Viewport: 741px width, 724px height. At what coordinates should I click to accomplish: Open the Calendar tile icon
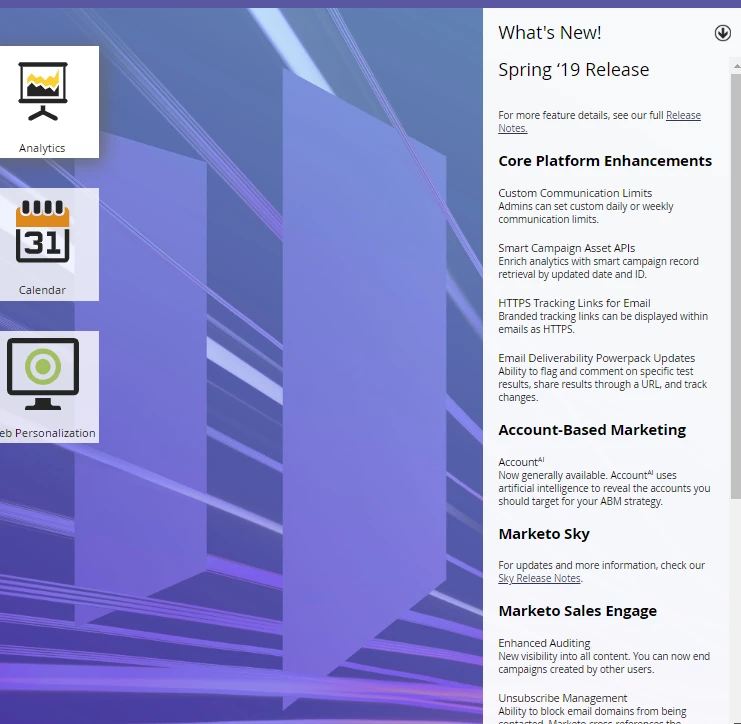click(43, 231)
